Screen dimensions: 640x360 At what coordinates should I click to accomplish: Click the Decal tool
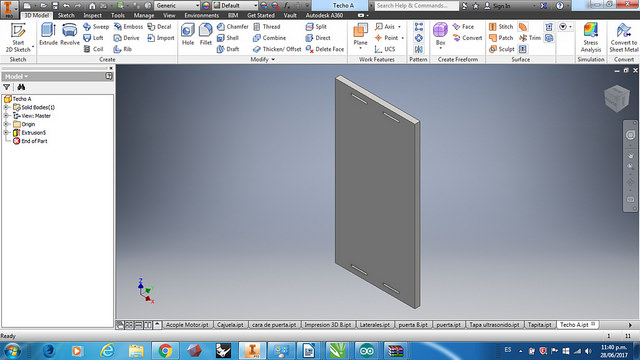(159, 27)
